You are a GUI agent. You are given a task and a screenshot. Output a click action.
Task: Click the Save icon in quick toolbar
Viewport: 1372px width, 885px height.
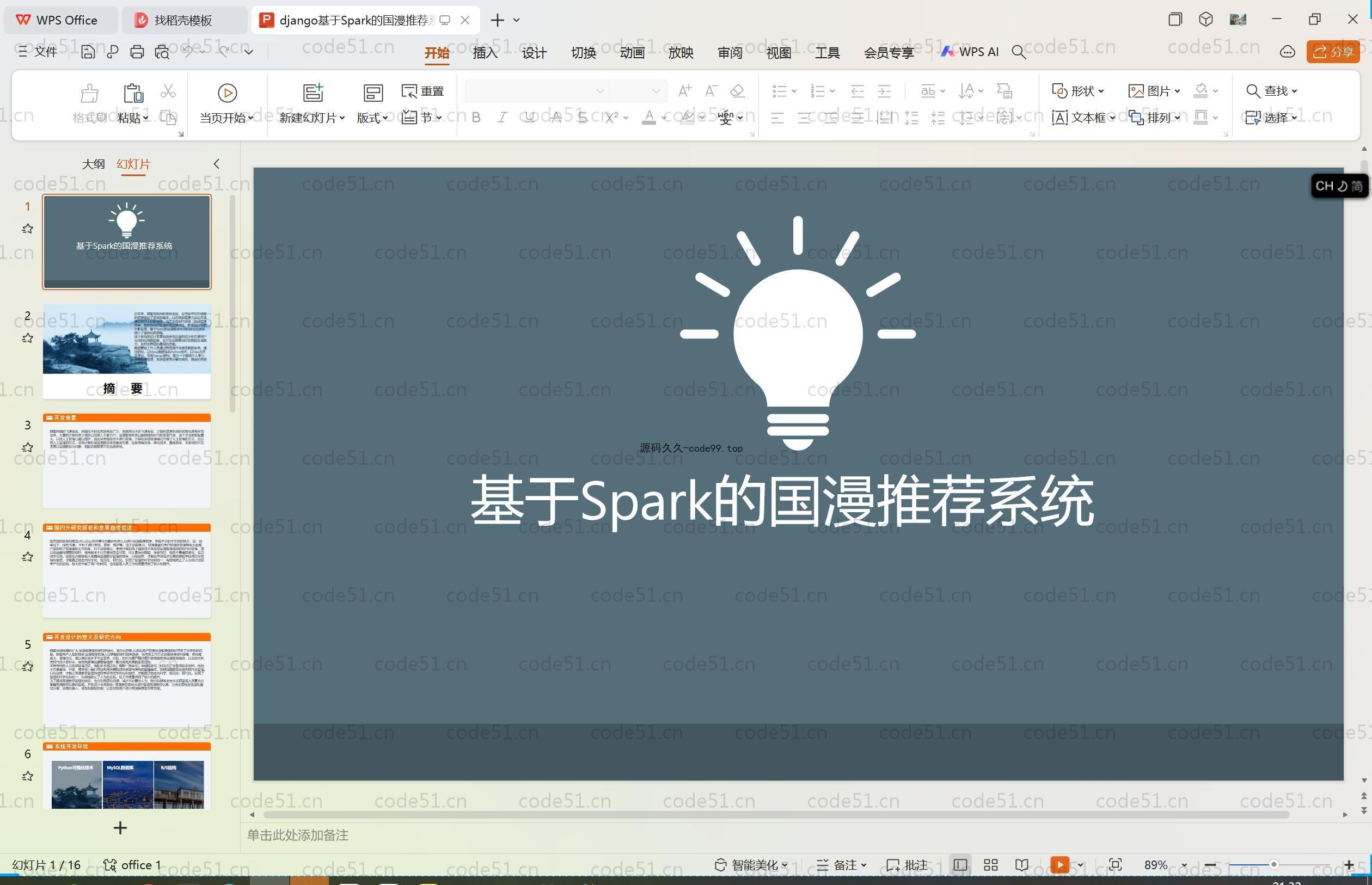(x=88, y=52)
